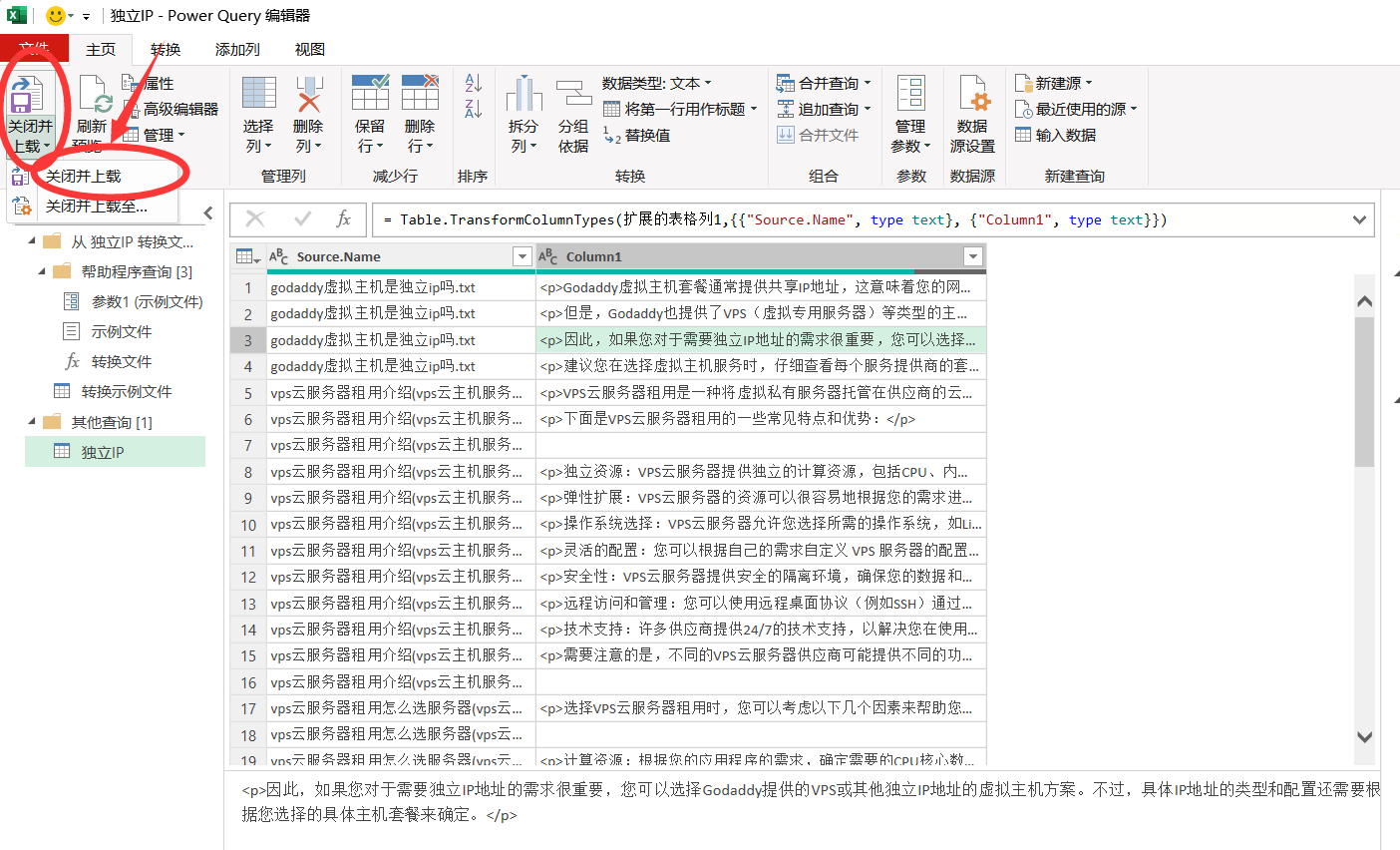This screenshot has width=1400, height=850.
Task: Open the 高级编辑器 (Advanced Editor)
Action: coord(171,109)
